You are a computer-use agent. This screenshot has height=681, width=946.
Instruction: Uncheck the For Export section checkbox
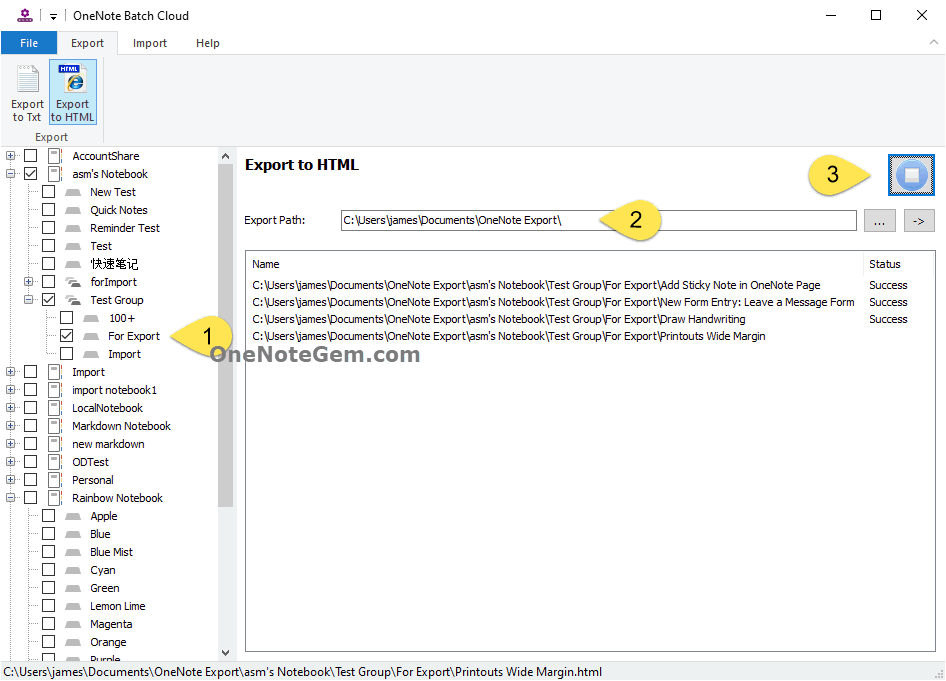[x=66, y=335]
